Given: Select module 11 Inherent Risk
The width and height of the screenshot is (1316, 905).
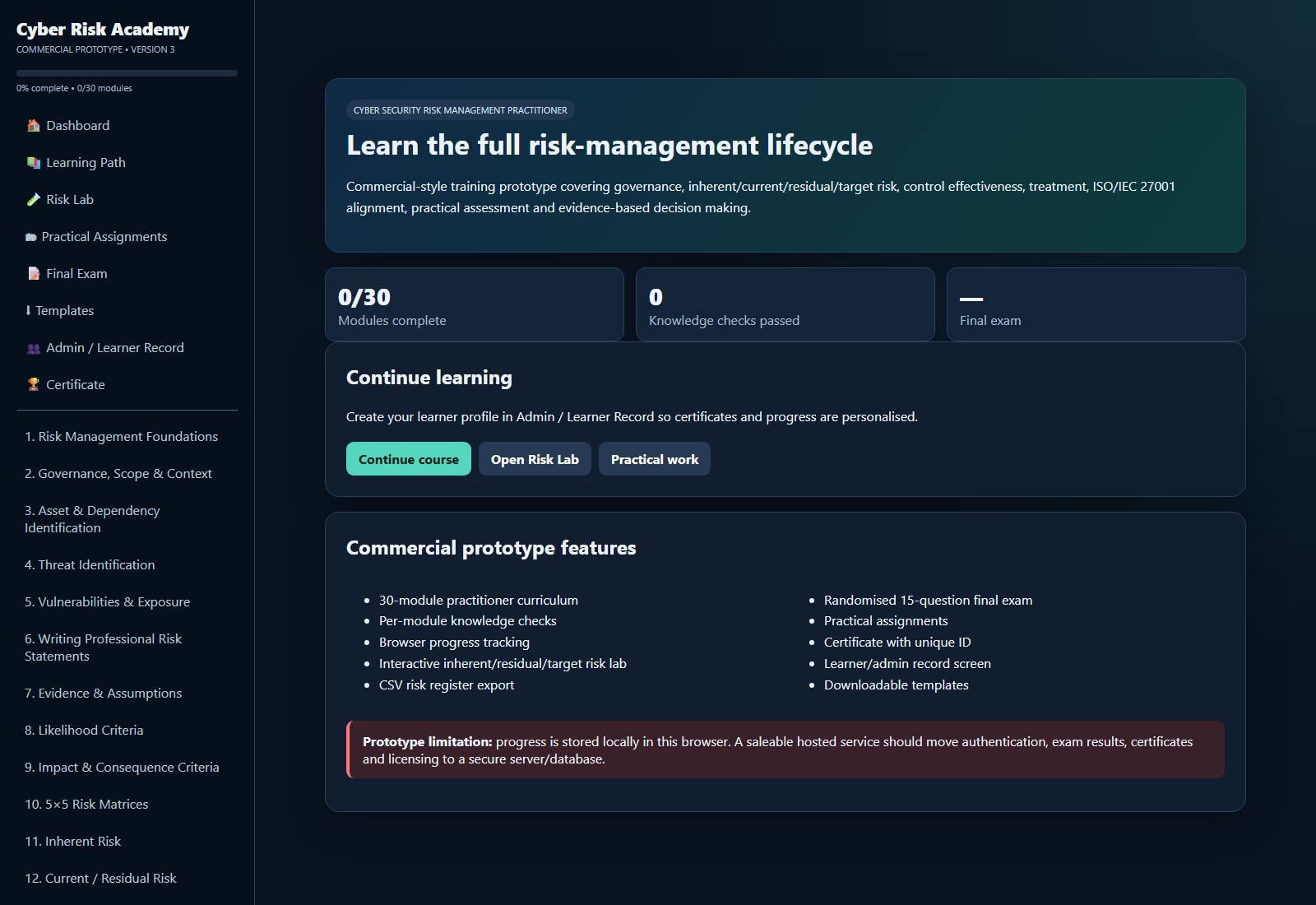Looking at the screenshot, I should (127, 841).
